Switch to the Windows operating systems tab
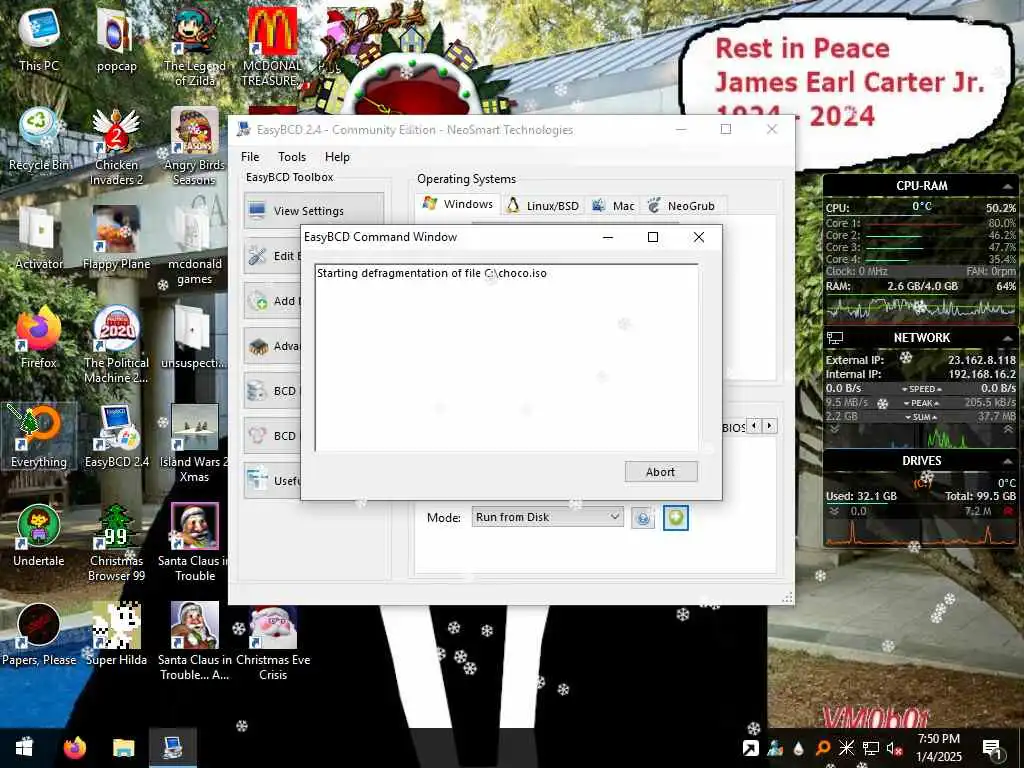This screenshot has width=1024, height=768. (x=458, y=204)
